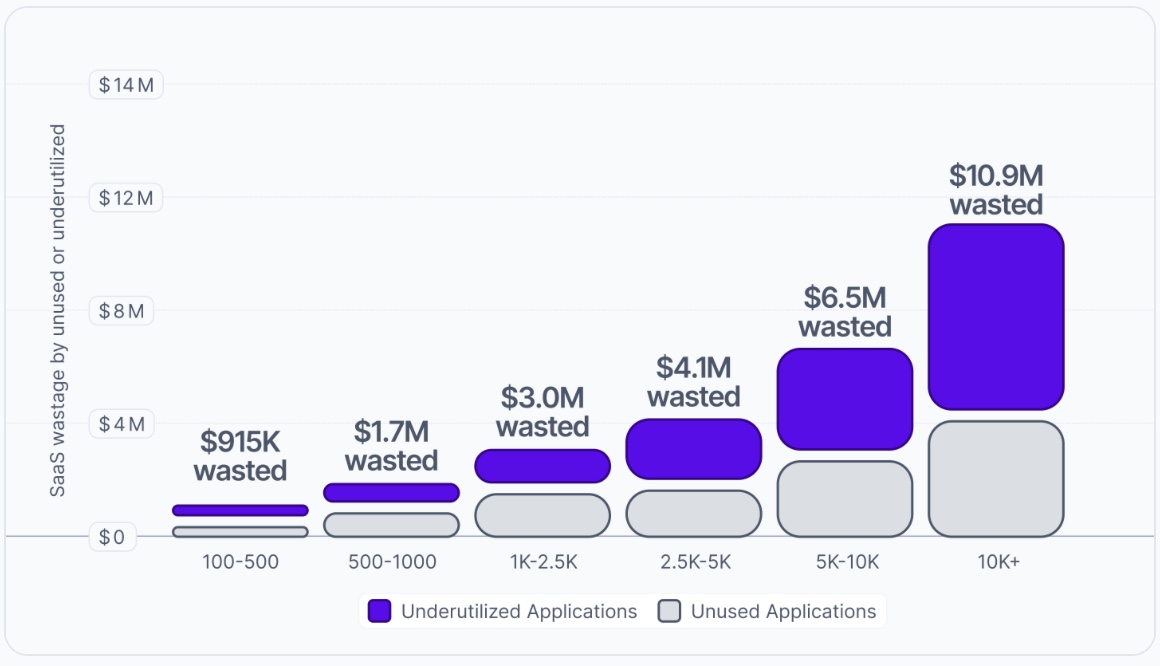Select the 500-1000 axis category label
This screenshot has height=666, width=1160.
391,562
